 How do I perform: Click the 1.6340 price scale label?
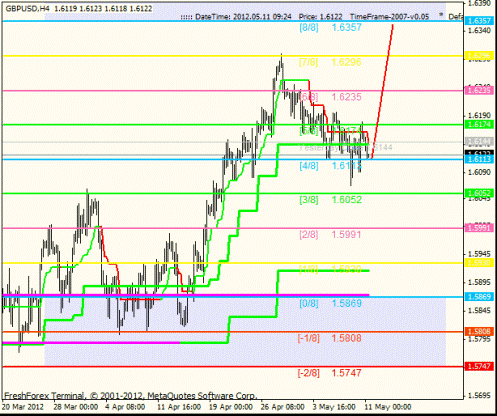[479, 31]
